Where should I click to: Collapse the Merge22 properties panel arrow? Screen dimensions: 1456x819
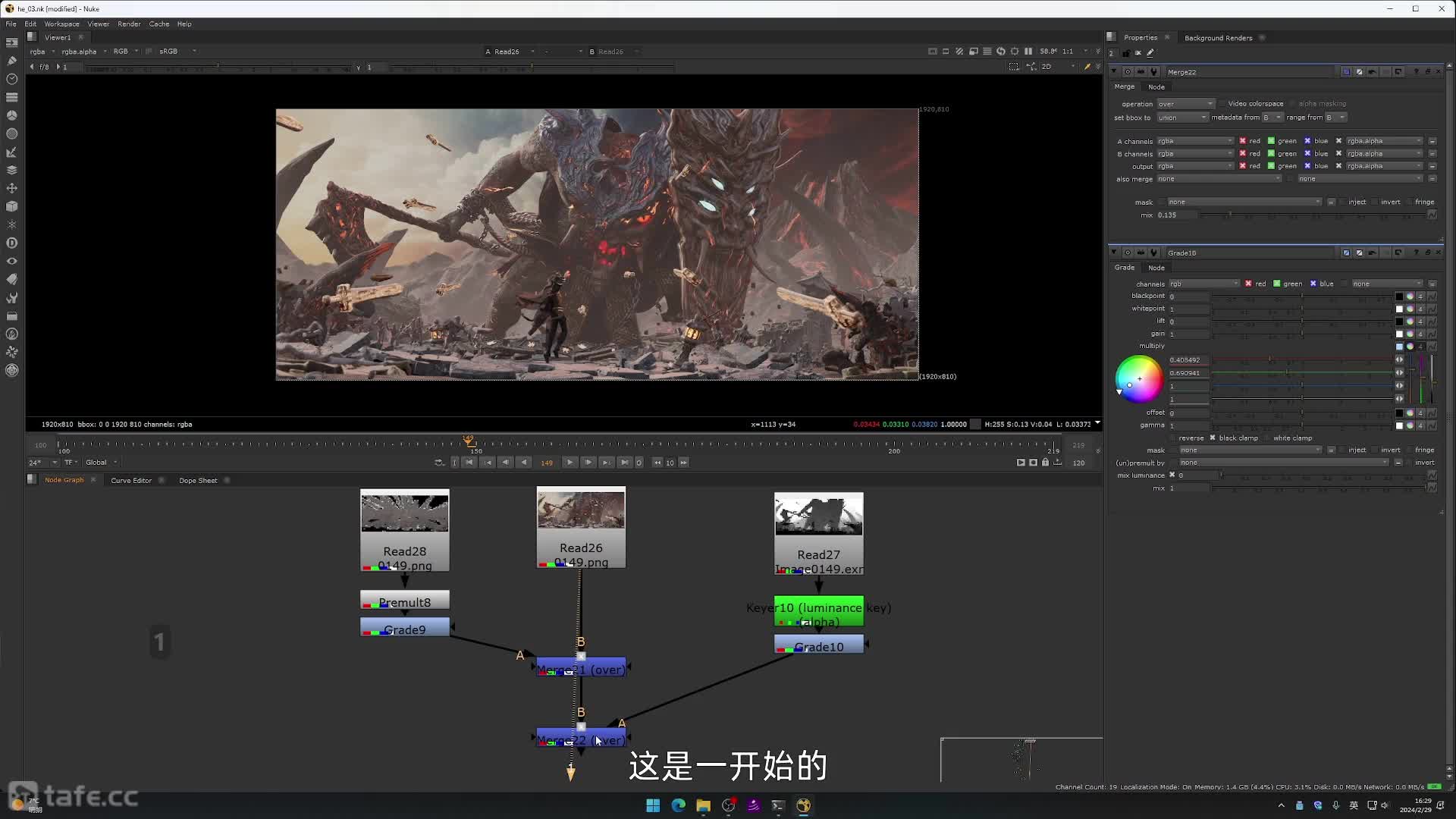[x=1114, y=72]
